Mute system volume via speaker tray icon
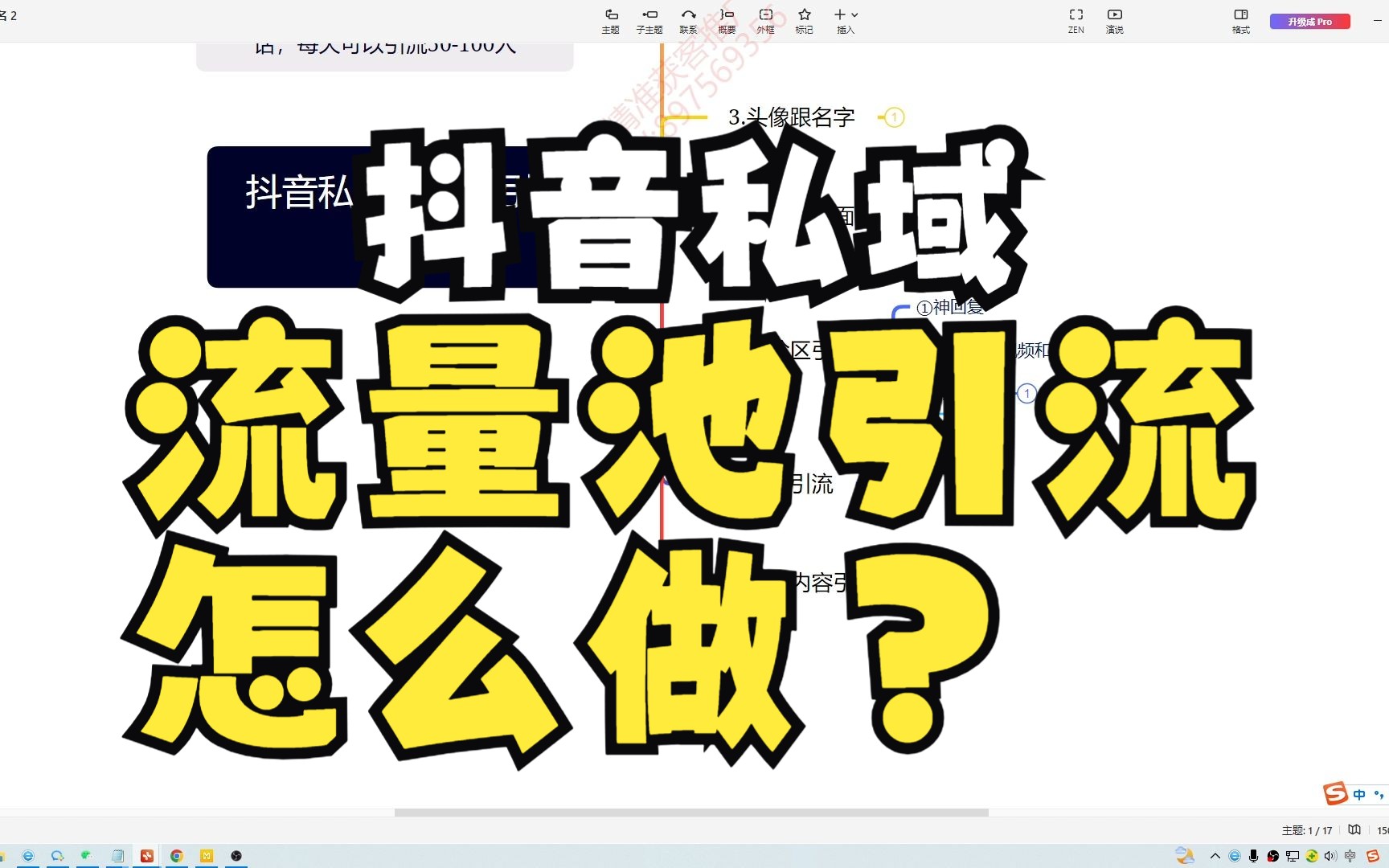This screenshot has width=1389, height=868. [1330, 854]
